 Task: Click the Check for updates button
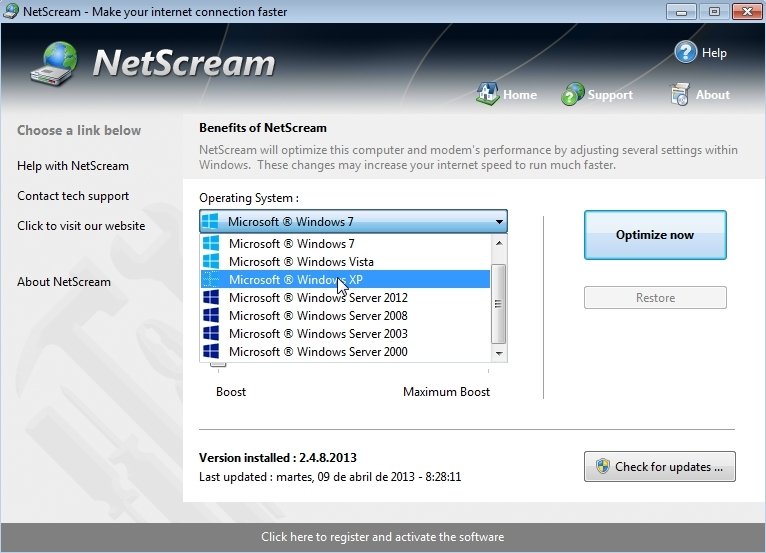(660, 467)
